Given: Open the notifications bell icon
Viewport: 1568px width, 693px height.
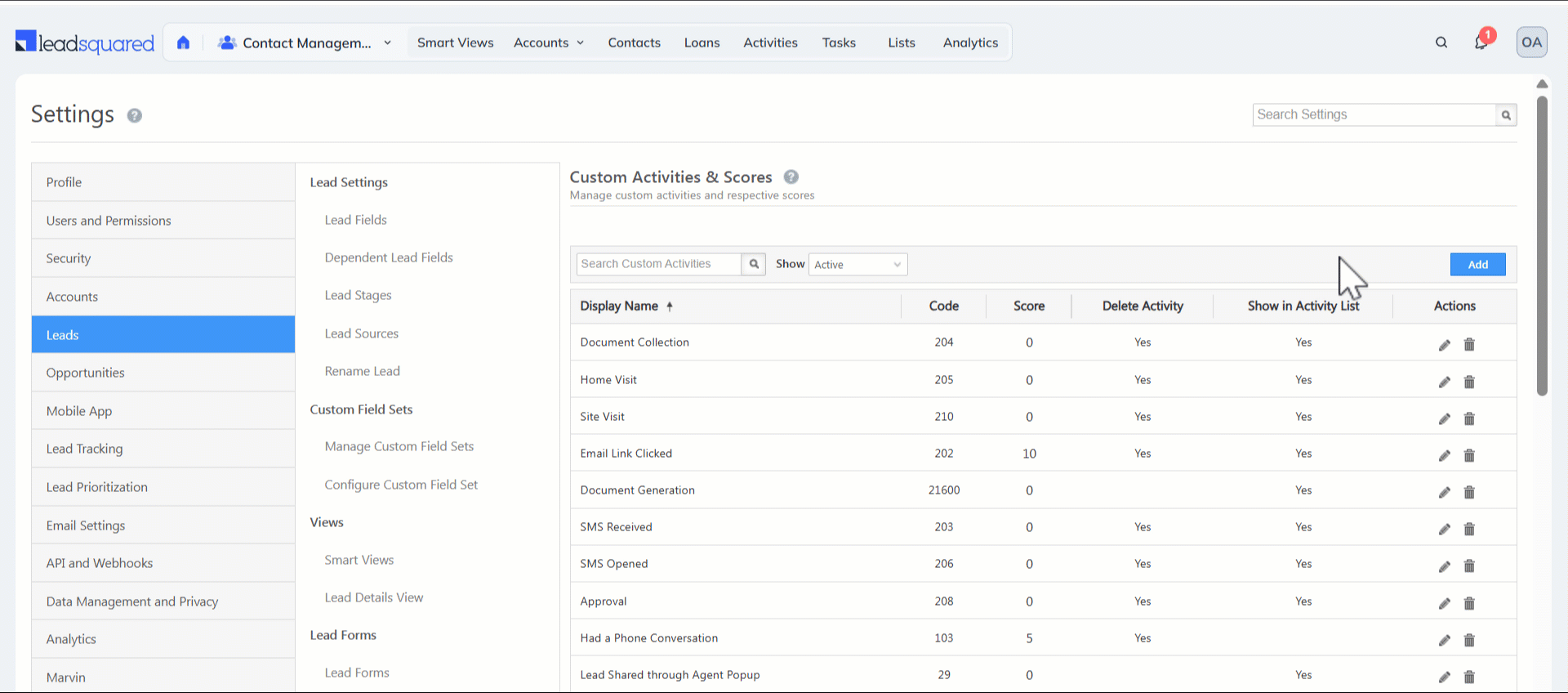Looking at the screenshot, I should click(x=1481, y=42).
